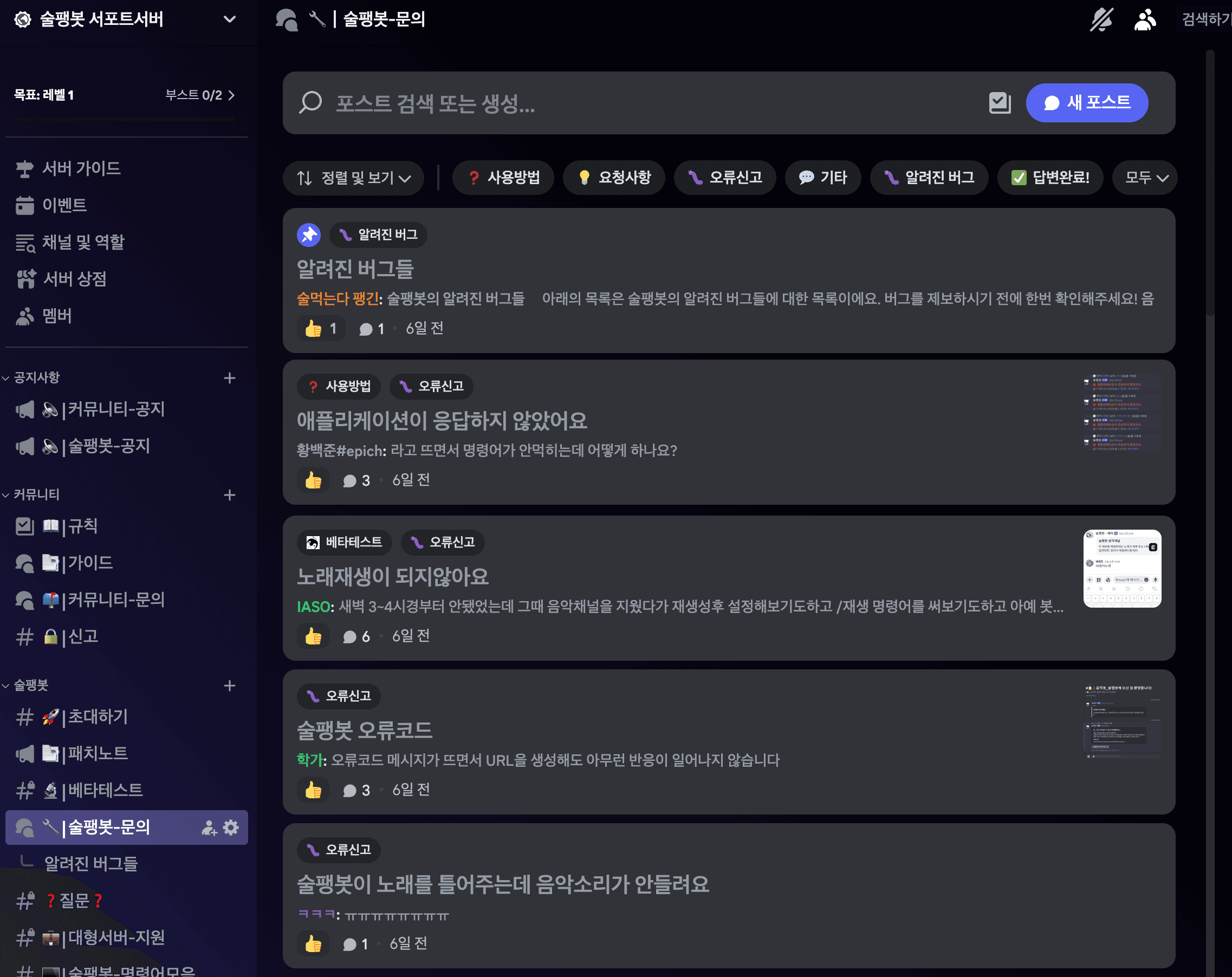Filter by the 사용방법 tag

503,178
